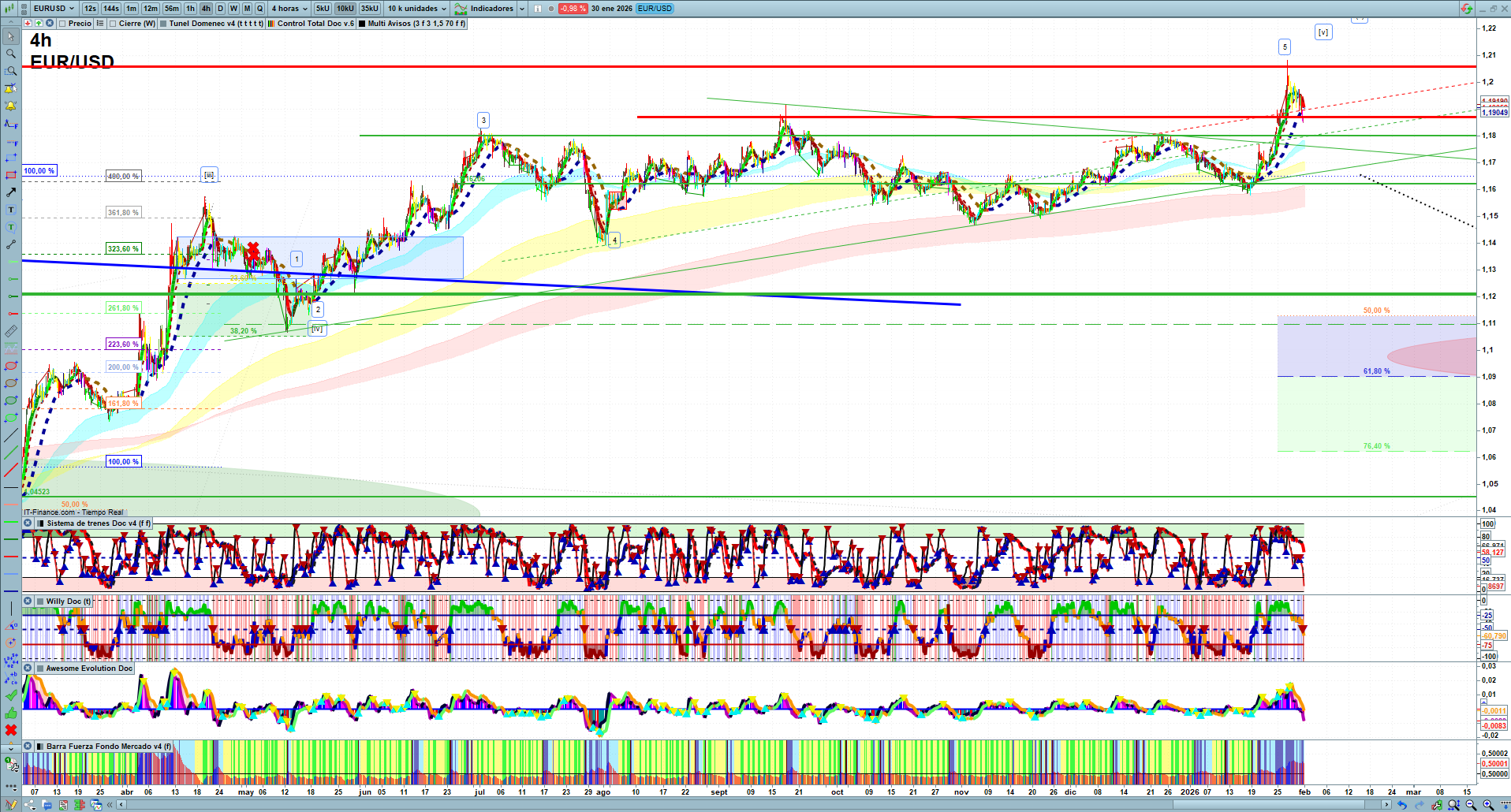
Task: Select the green checkmark tool
Action: tap(11, 695)
